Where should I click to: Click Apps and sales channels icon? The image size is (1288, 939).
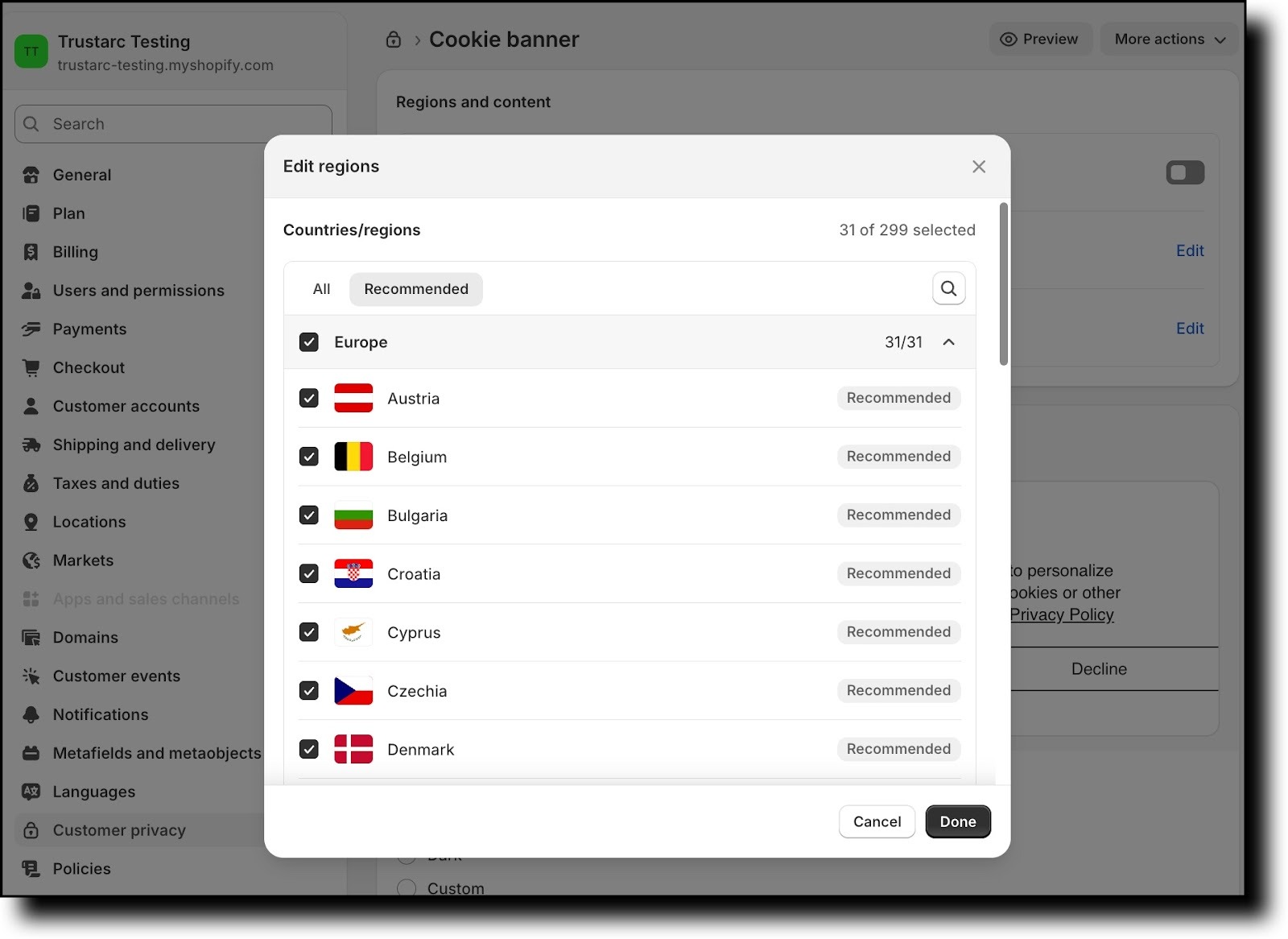[x=31, y=599]
